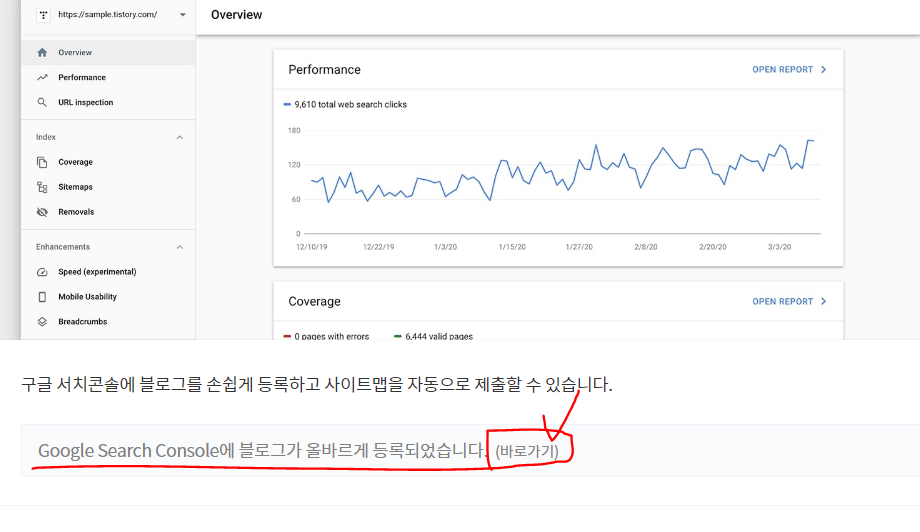Click the Performance trend-line icon
This screenshot has width=920, height=532.
42,77
